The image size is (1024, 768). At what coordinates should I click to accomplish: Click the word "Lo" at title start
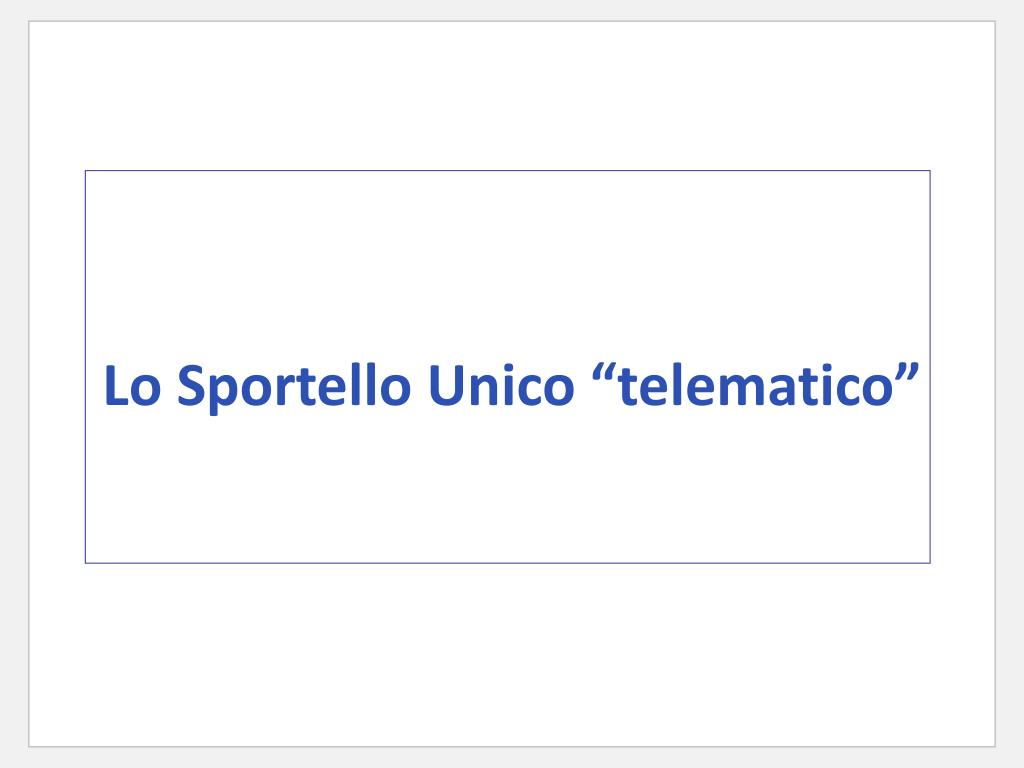point(132,386)
